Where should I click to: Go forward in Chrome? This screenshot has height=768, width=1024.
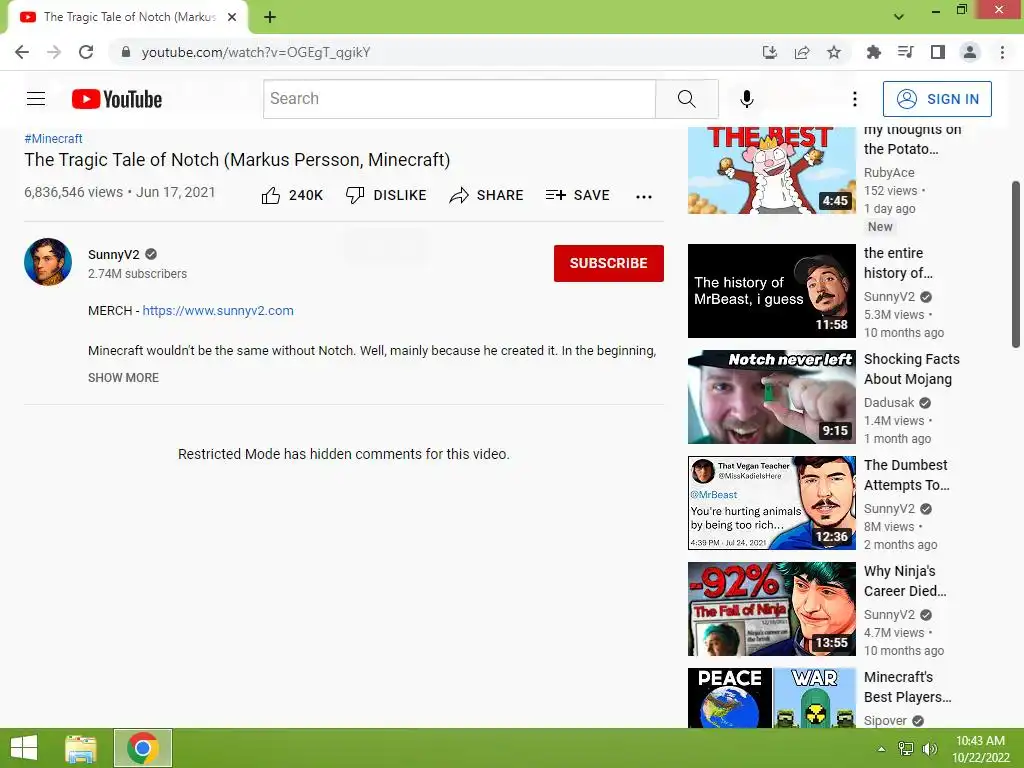(54, 52)
